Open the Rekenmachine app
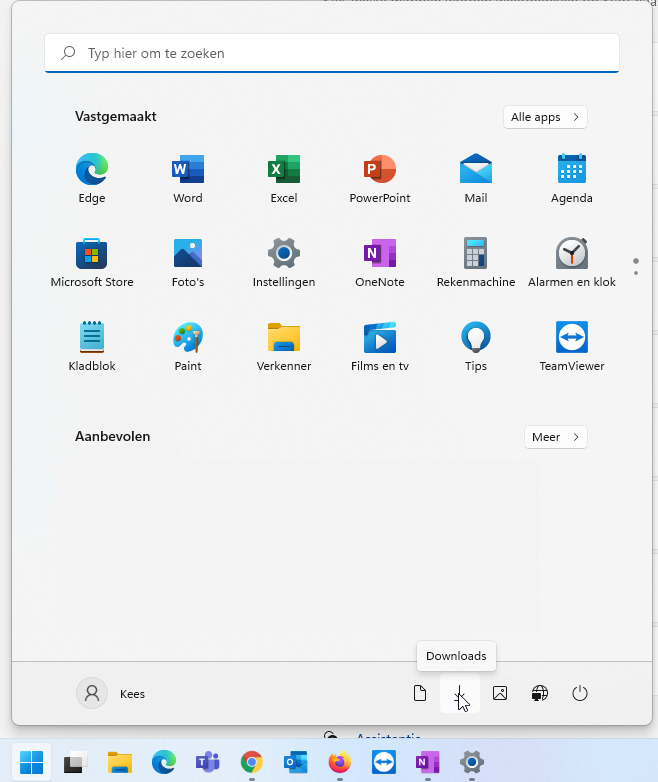This screenshot has height=782, width=658. (x=476, y=262)
